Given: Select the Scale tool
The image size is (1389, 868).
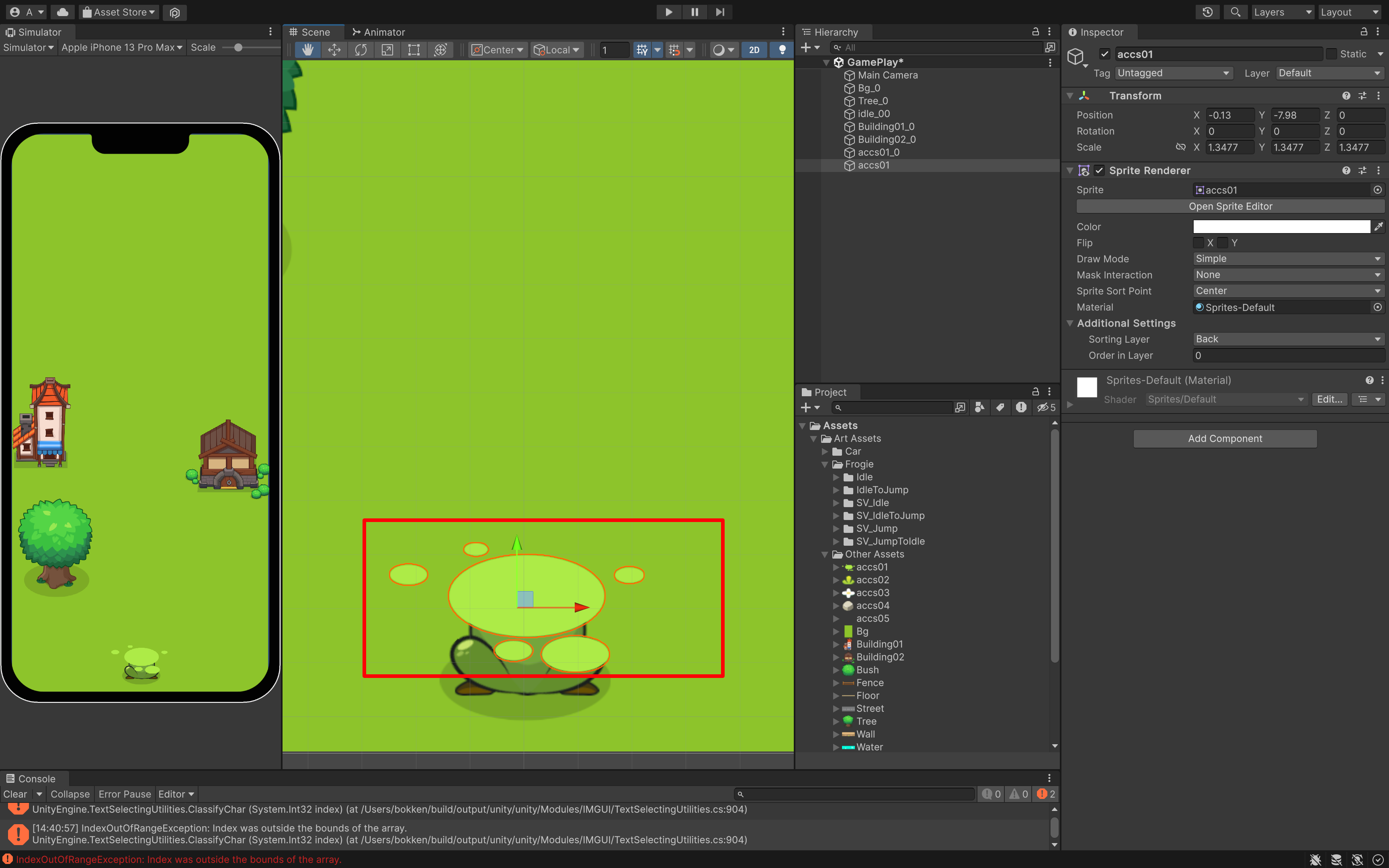Looking at the screenshot, I should [x=387, y=50].
